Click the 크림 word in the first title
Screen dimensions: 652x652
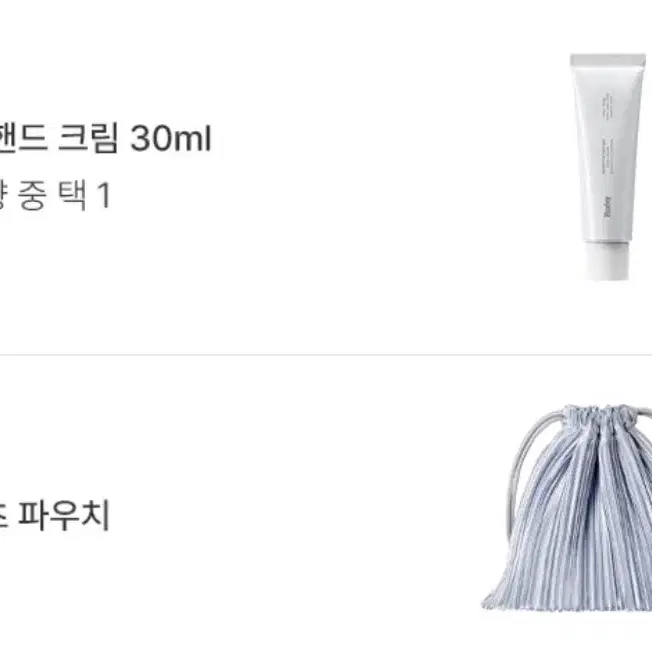click(88, 138)
